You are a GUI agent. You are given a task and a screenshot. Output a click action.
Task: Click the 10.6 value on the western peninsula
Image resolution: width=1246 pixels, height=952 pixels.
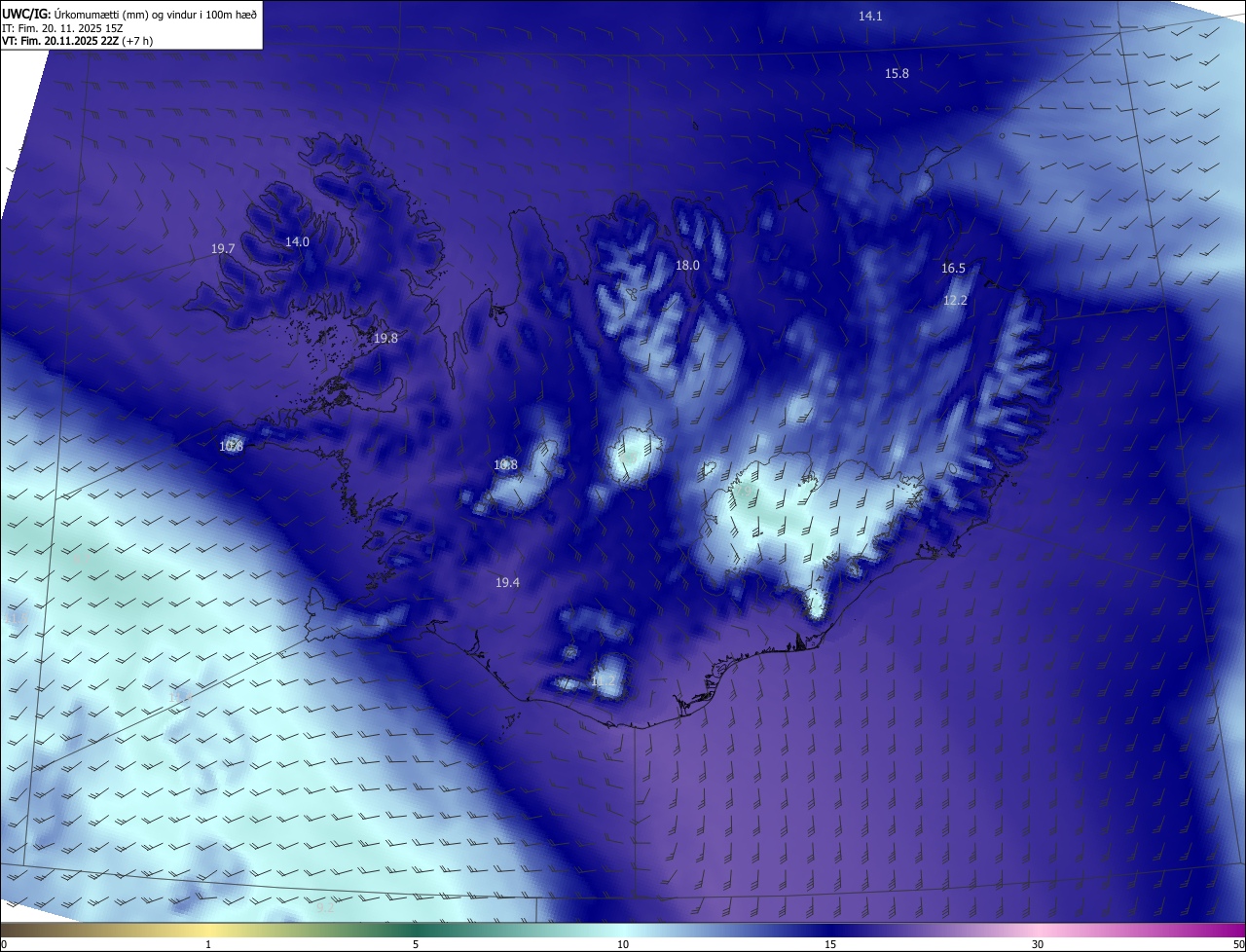231,447
